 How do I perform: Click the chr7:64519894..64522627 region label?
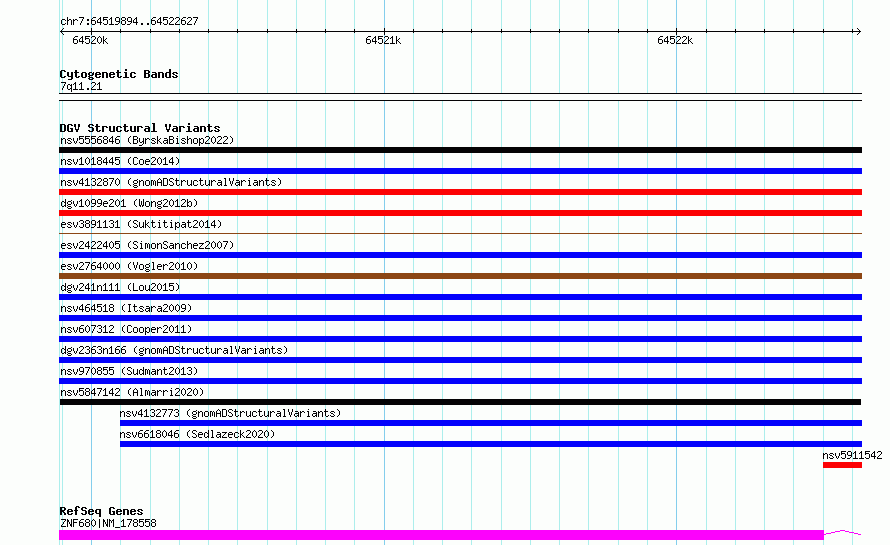point(129,21)
